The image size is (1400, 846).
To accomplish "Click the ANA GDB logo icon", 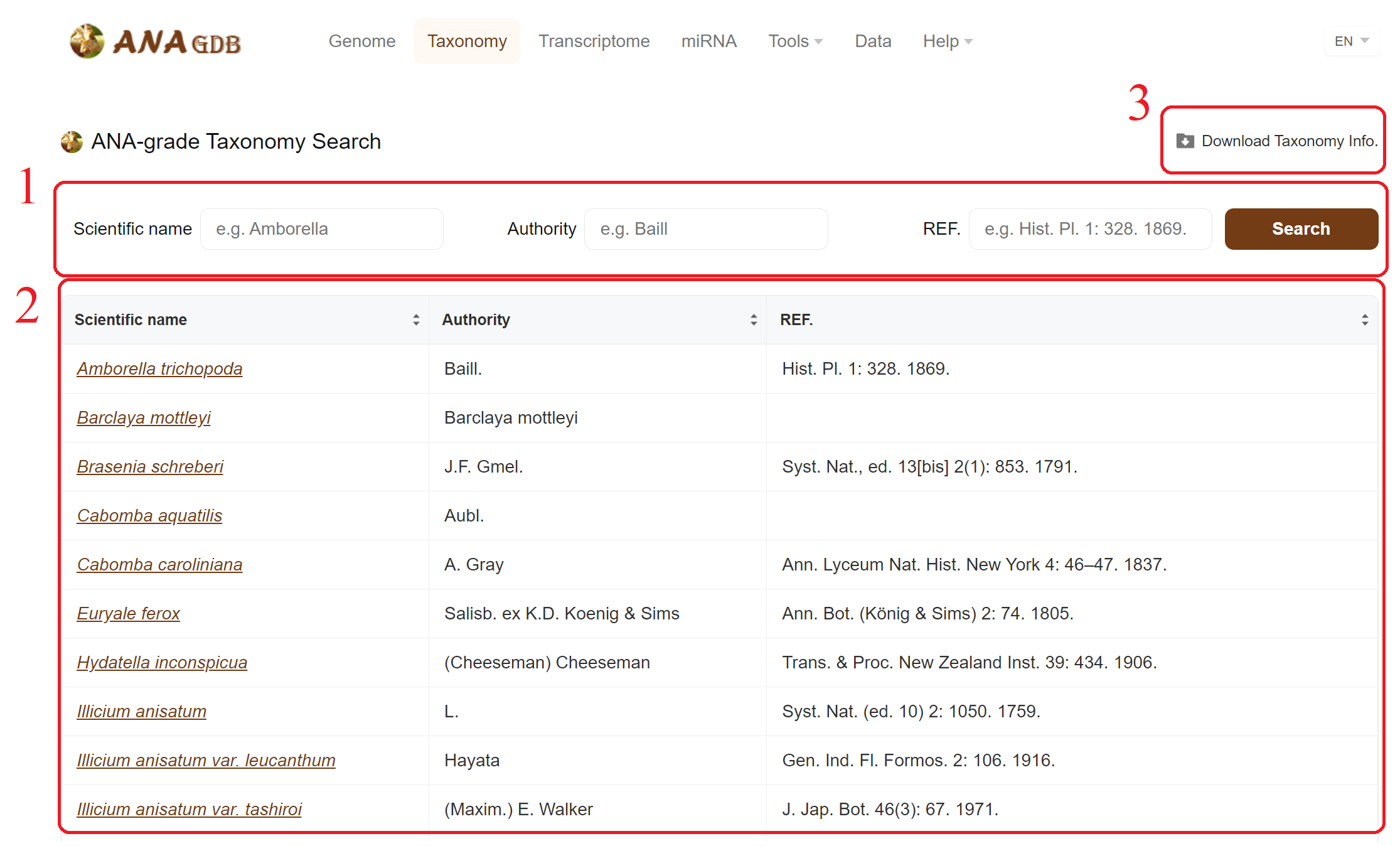I will tap(87, 41).
